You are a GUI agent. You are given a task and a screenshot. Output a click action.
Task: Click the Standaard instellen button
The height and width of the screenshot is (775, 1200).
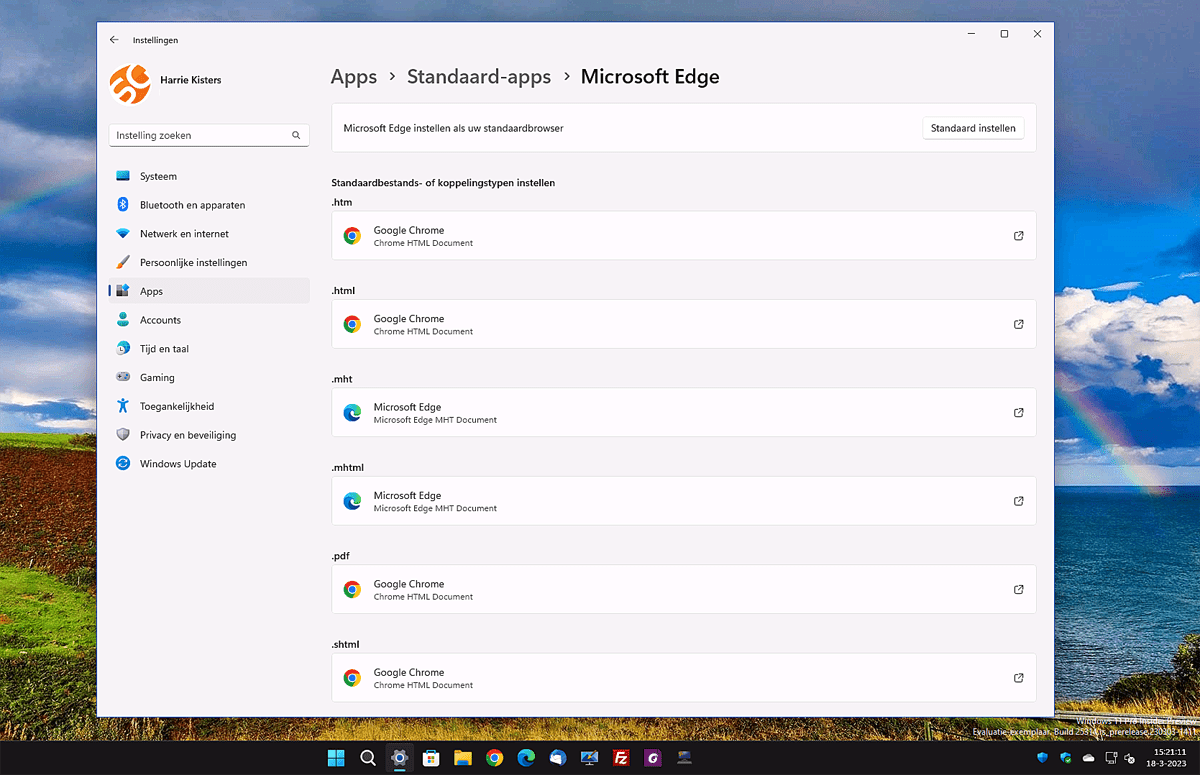(973, 128)
